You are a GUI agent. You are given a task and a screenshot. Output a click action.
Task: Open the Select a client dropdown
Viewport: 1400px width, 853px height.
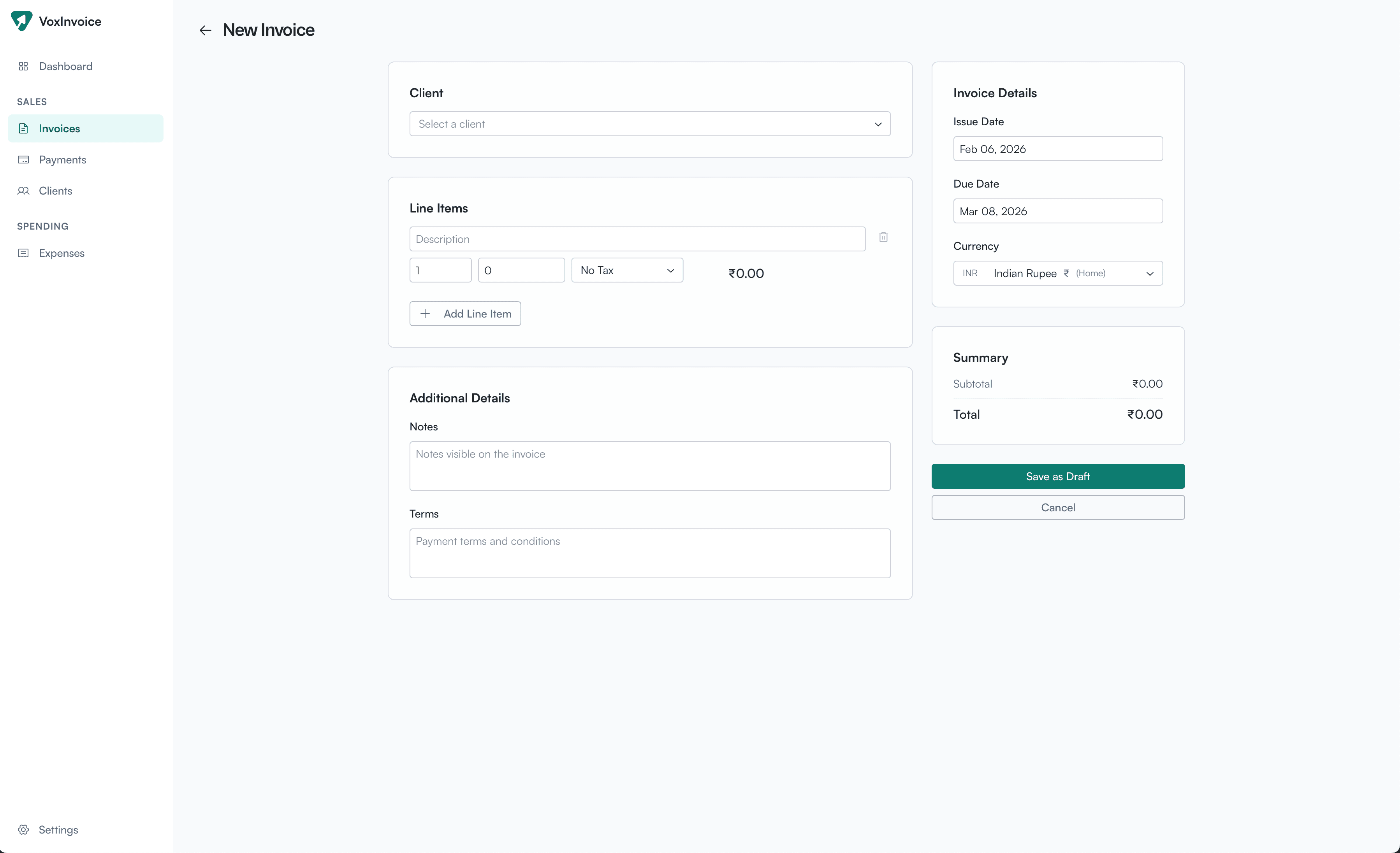[649, 123]
